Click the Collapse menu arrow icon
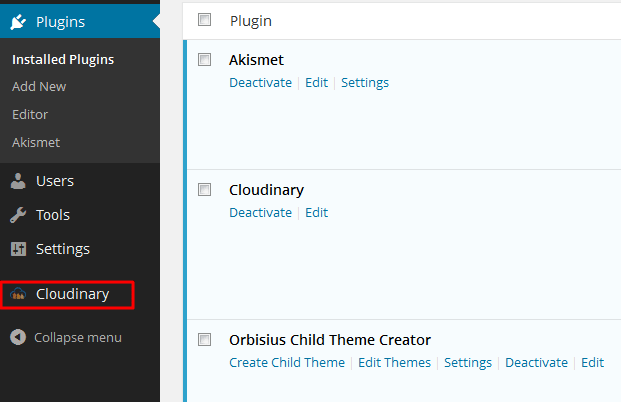Screen dimensions: 621x402 coord(18,337)
